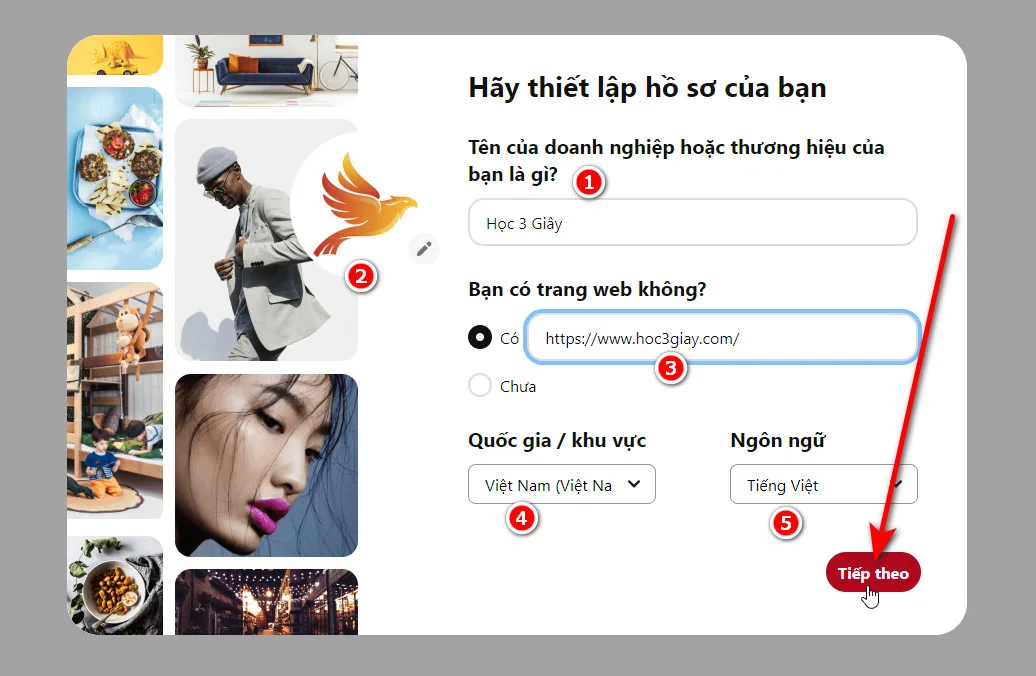Click the bowl of food photo

click(115, 585)
